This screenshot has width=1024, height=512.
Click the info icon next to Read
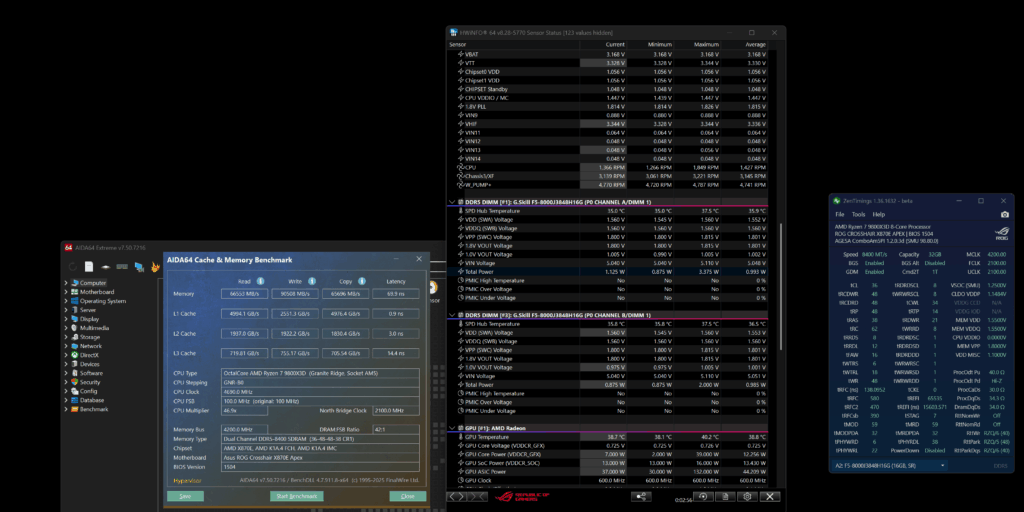coord(260,281)
